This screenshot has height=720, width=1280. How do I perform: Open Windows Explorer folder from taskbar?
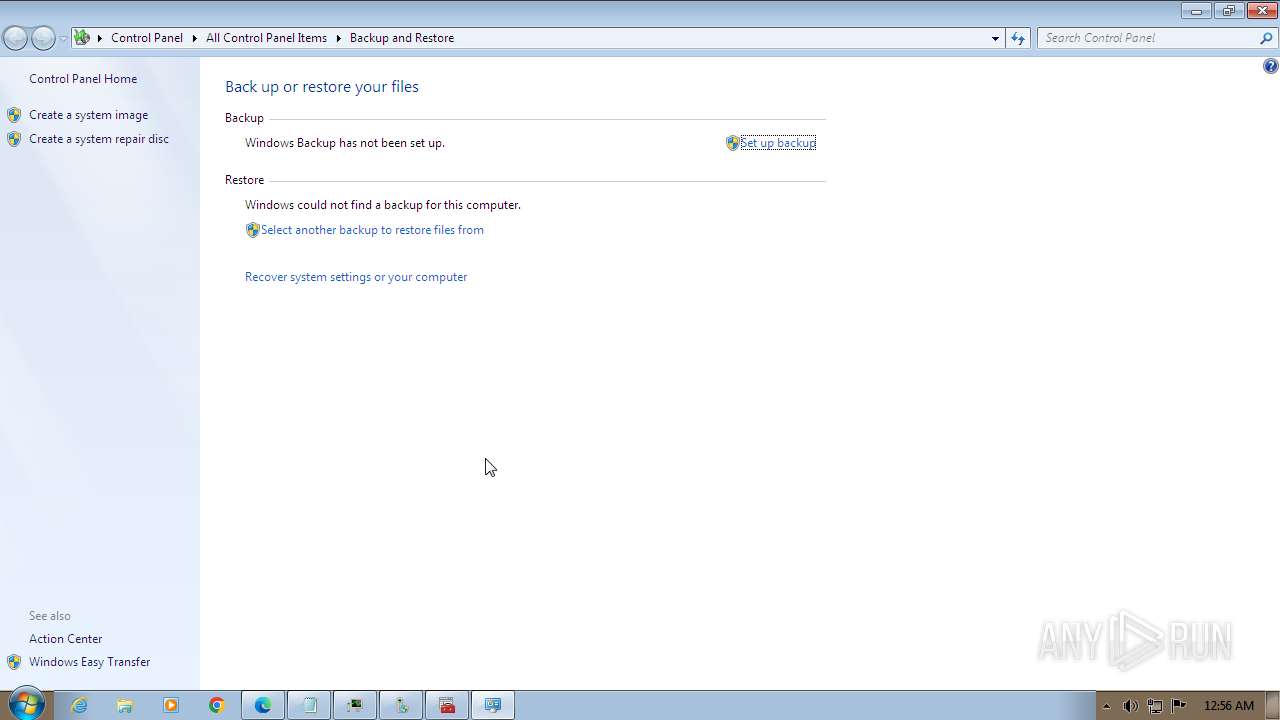[125, 705]
